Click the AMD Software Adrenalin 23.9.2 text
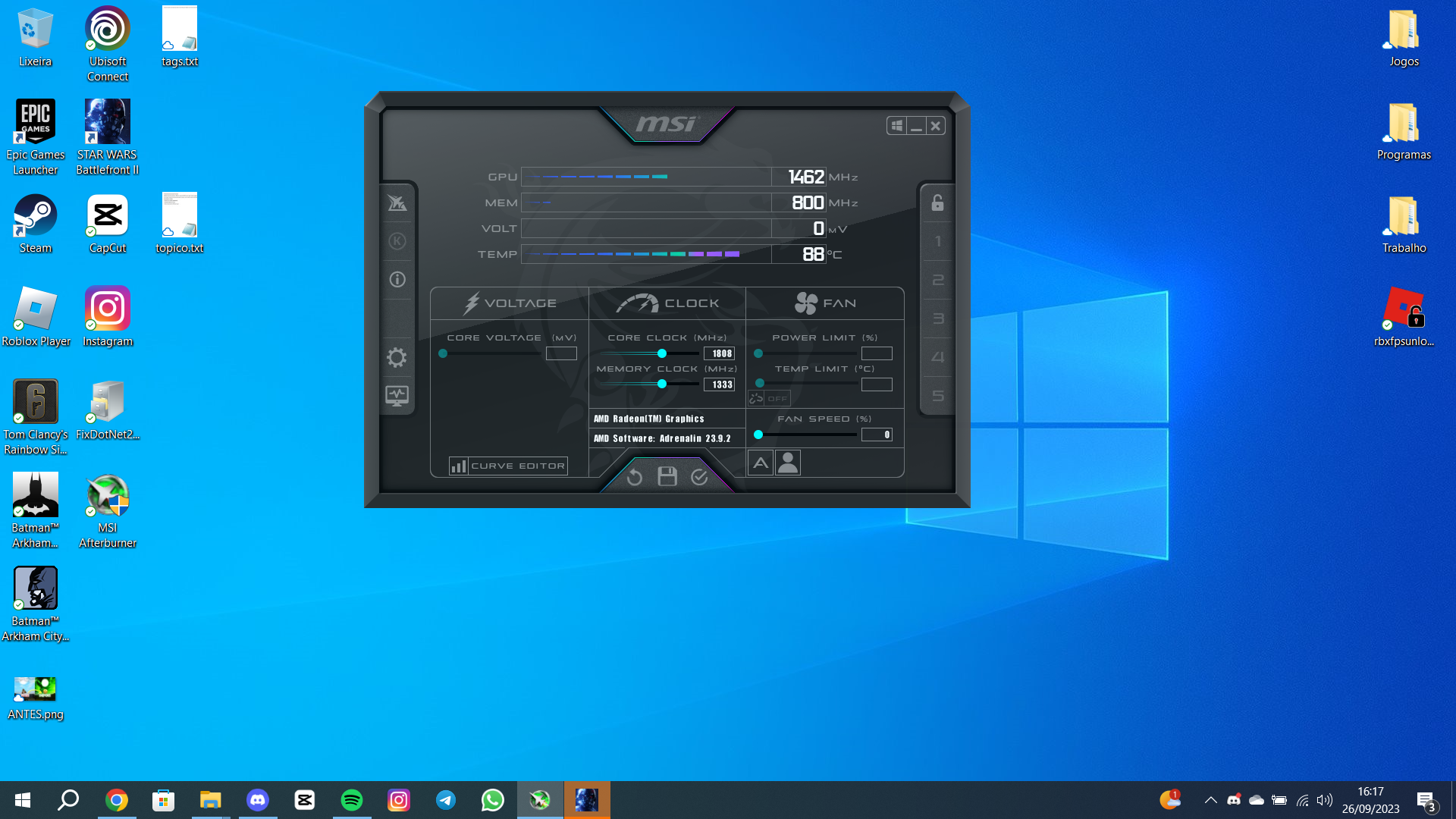 point(662,438)
